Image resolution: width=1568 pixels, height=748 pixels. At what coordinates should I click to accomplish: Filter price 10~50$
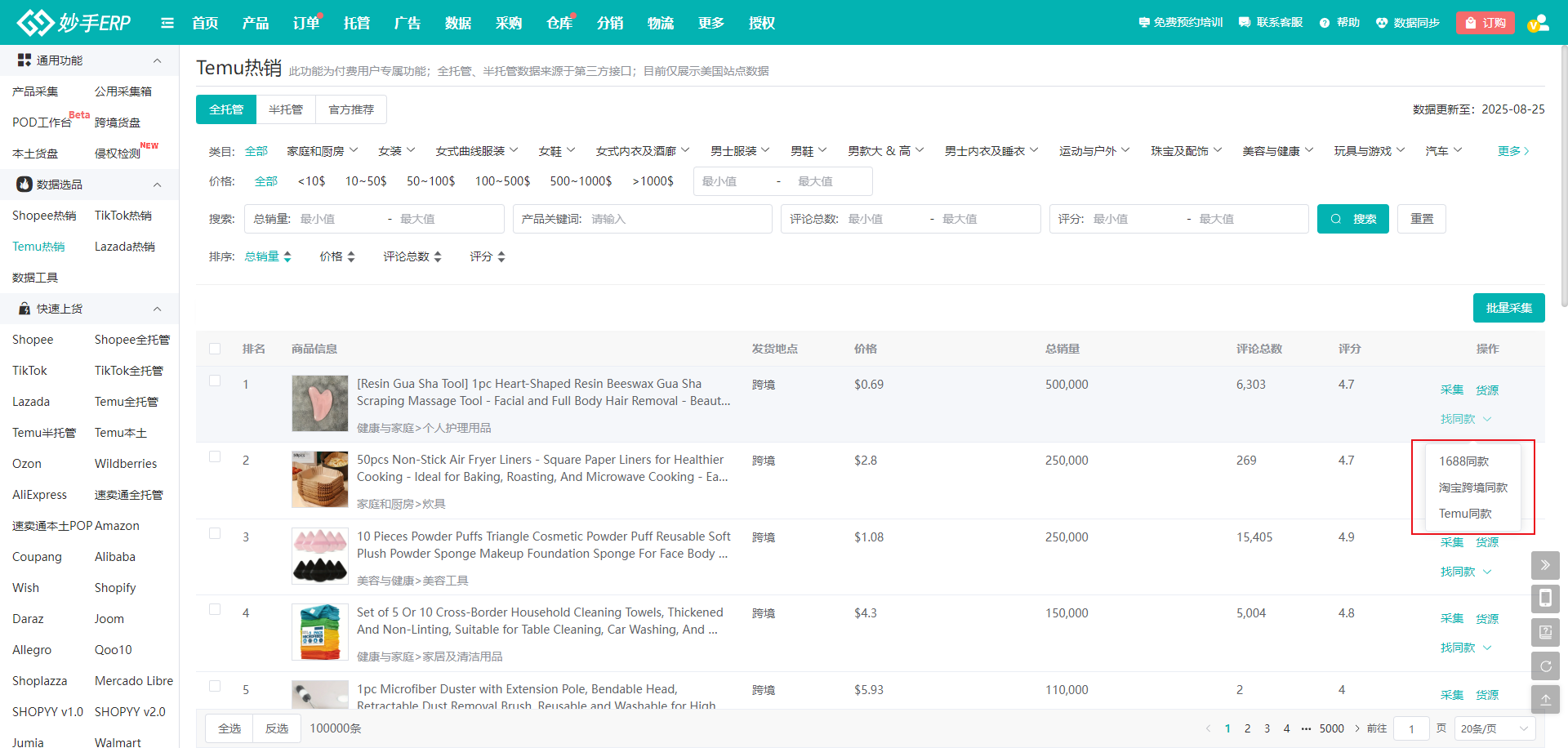[x=366, y=181]
